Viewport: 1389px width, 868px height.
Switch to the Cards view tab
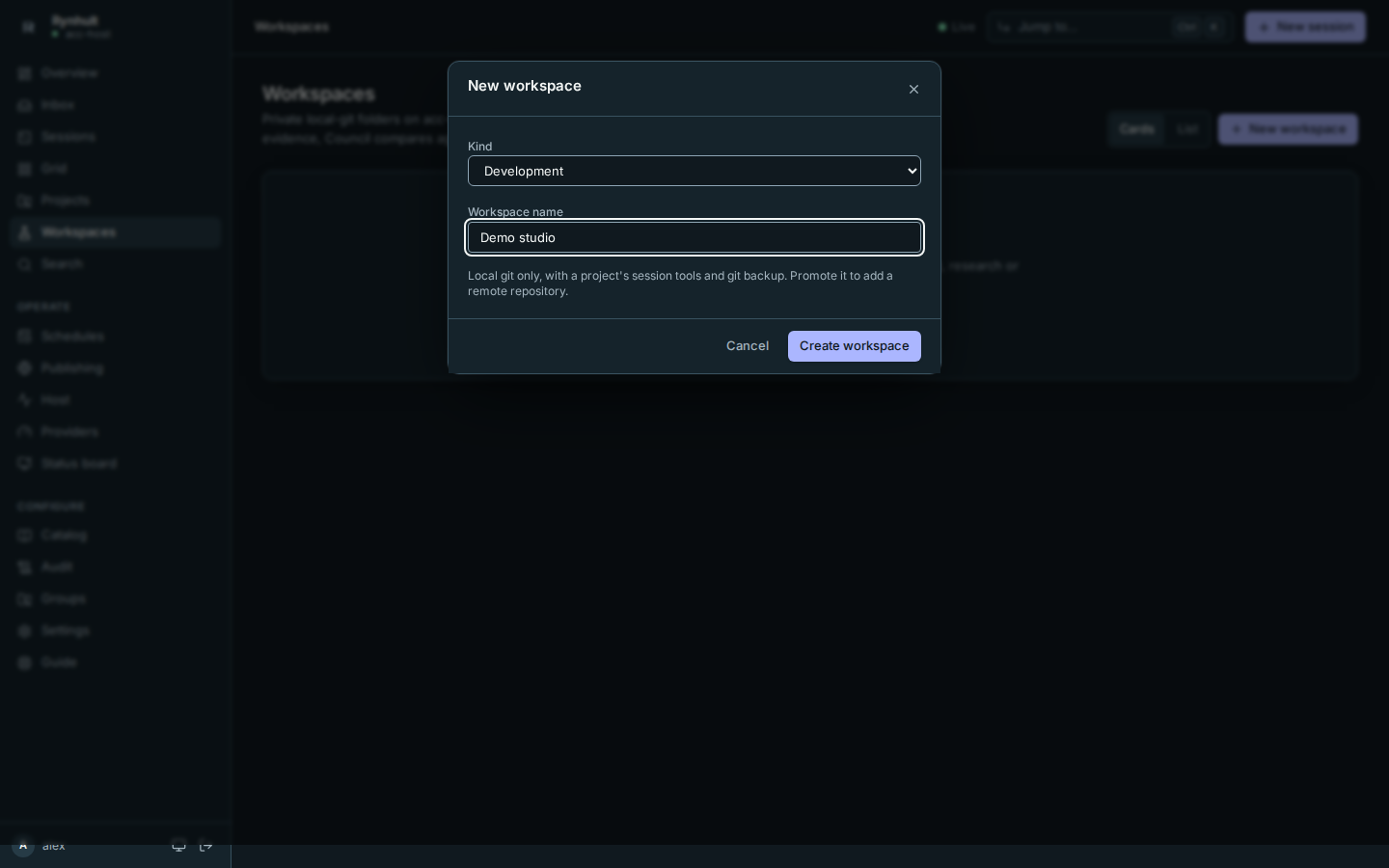coord(1137,129)
